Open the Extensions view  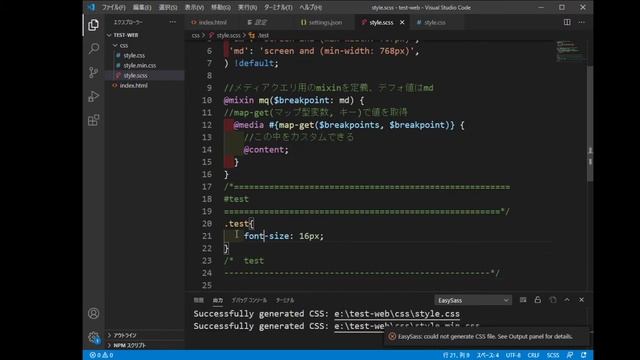pos(93,120)
